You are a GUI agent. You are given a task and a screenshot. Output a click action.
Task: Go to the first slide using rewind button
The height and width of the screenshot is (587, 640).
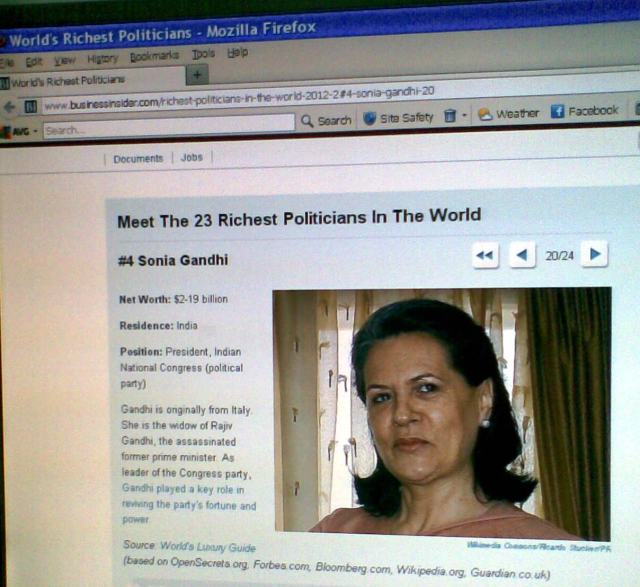coord(485,256)
